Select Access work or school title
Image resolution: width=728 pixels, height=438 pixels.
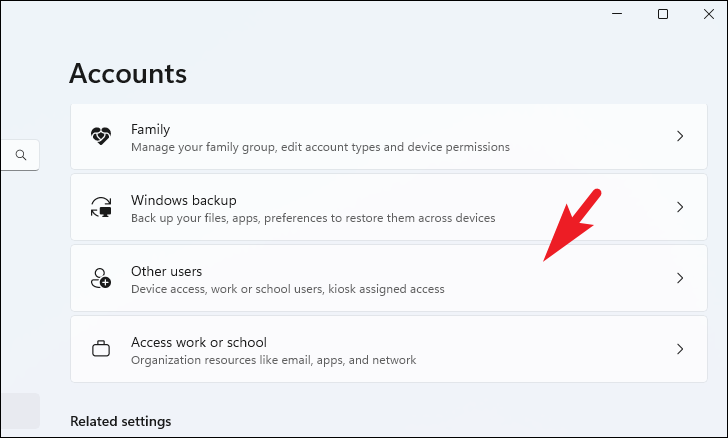click(199, 342)
